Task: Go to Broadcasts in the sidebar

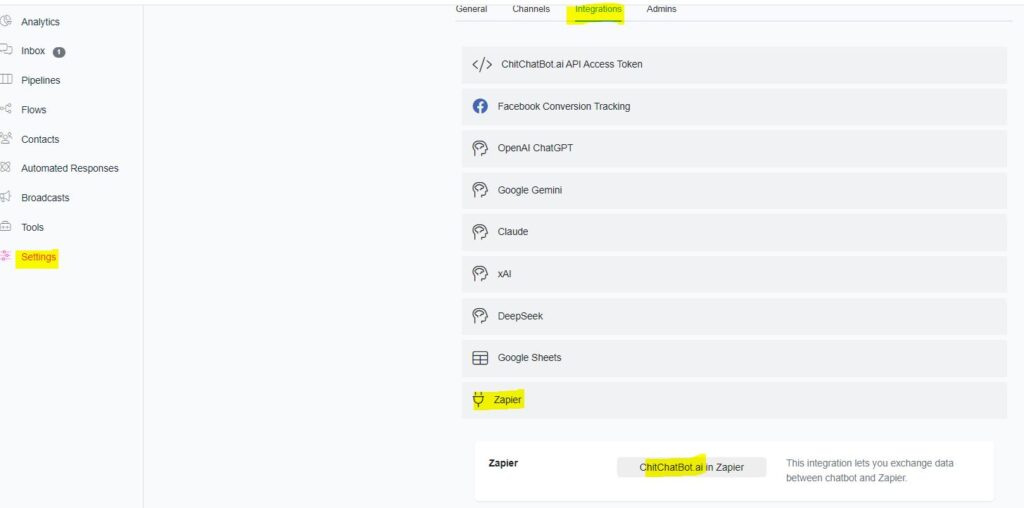Action: tap(45, 197)
